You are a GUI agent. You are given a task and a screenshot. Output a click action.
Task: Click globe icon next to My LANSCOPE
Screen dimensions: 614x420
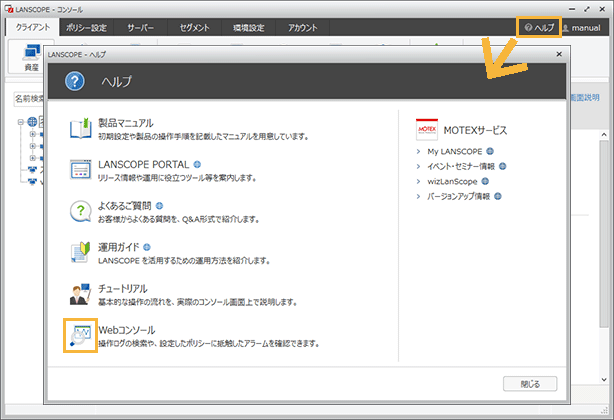coord(490,151)
